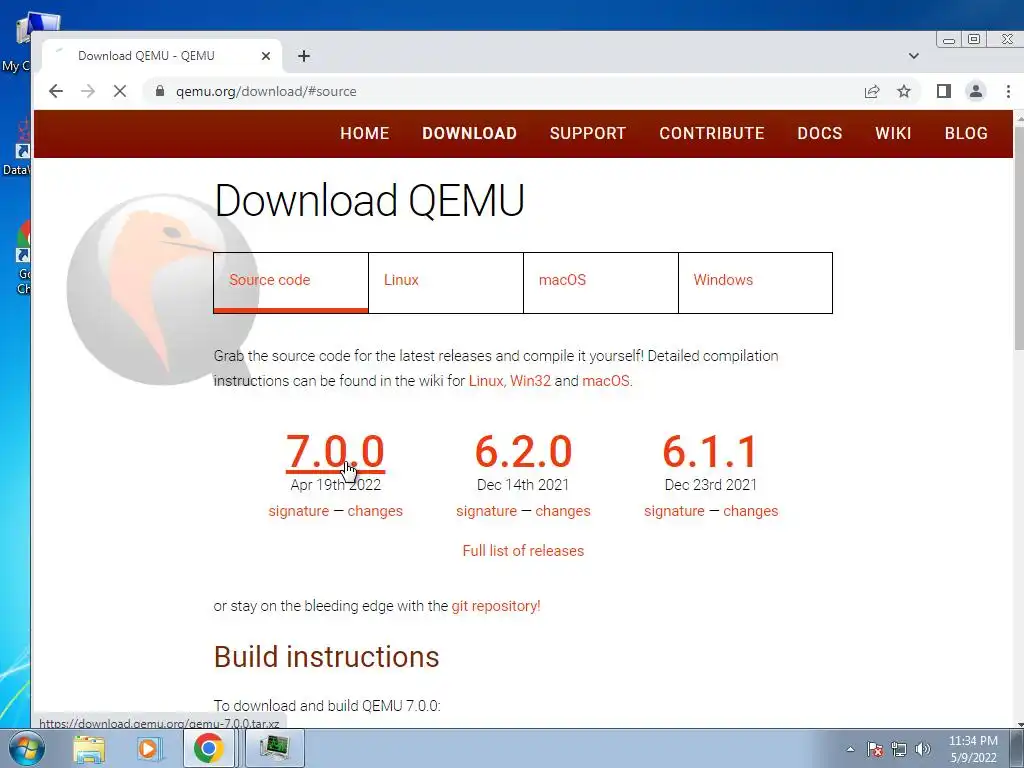This screenshot has height=768, width=1024.
Task: Open the side panel icon in Chrome
Action: click(944, 91)
